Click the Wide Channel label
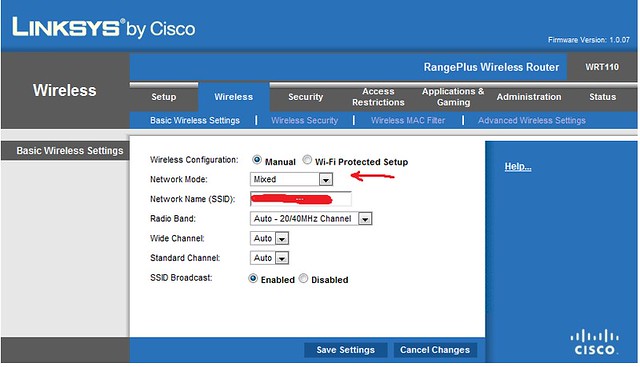The height and width of the screenshot is (367, 640). point(177,238)
